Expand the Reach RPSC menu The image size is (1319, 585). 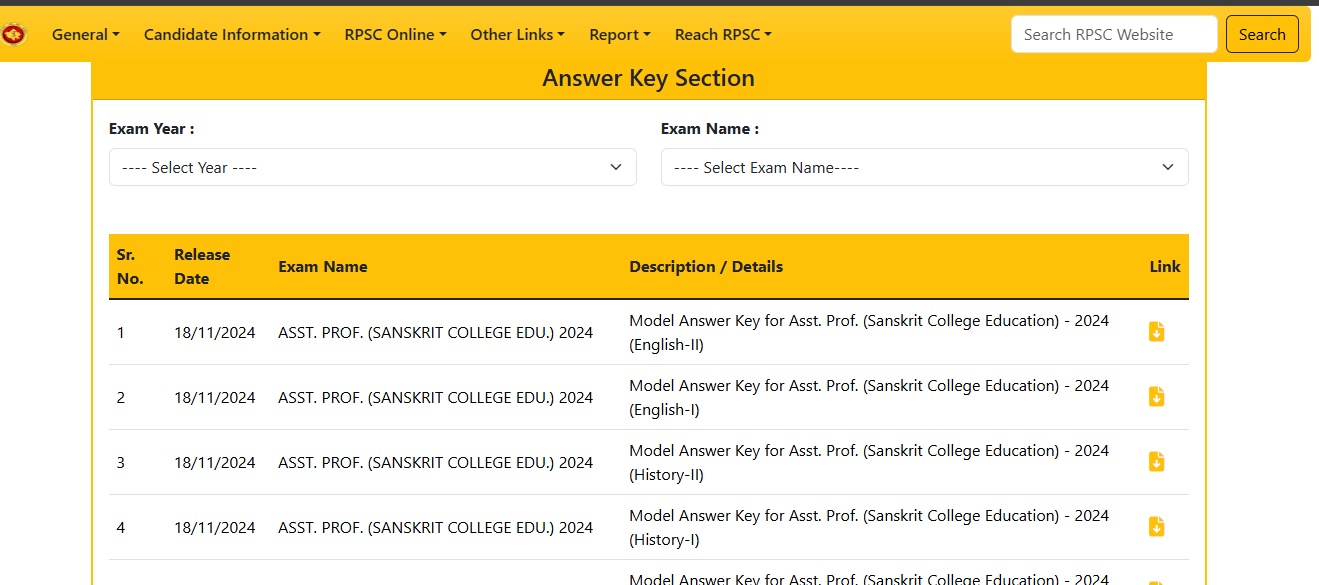coord(722,34)
